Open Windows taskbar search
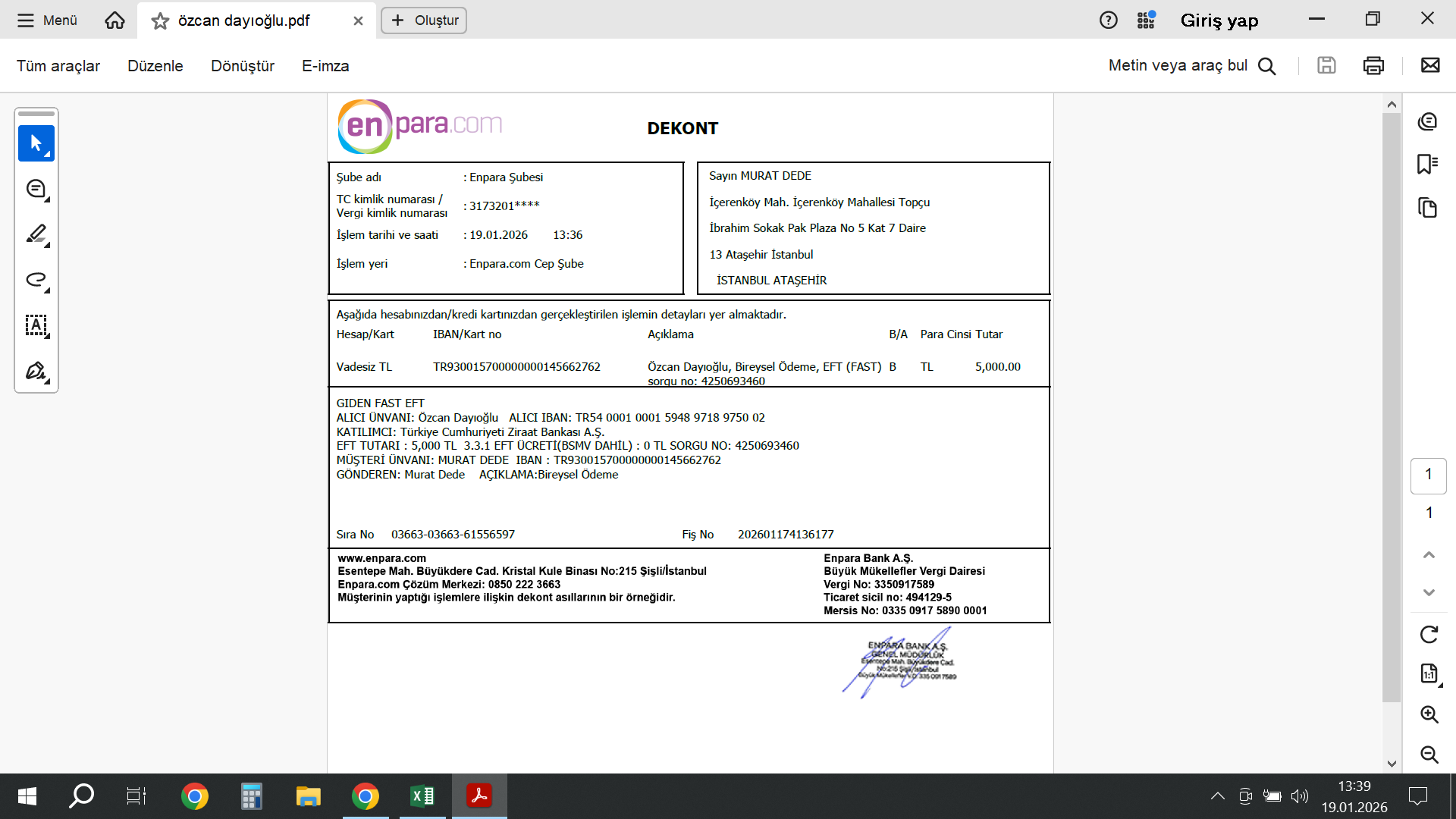This screenshot has width=1456, height=819. pos(81,796)
